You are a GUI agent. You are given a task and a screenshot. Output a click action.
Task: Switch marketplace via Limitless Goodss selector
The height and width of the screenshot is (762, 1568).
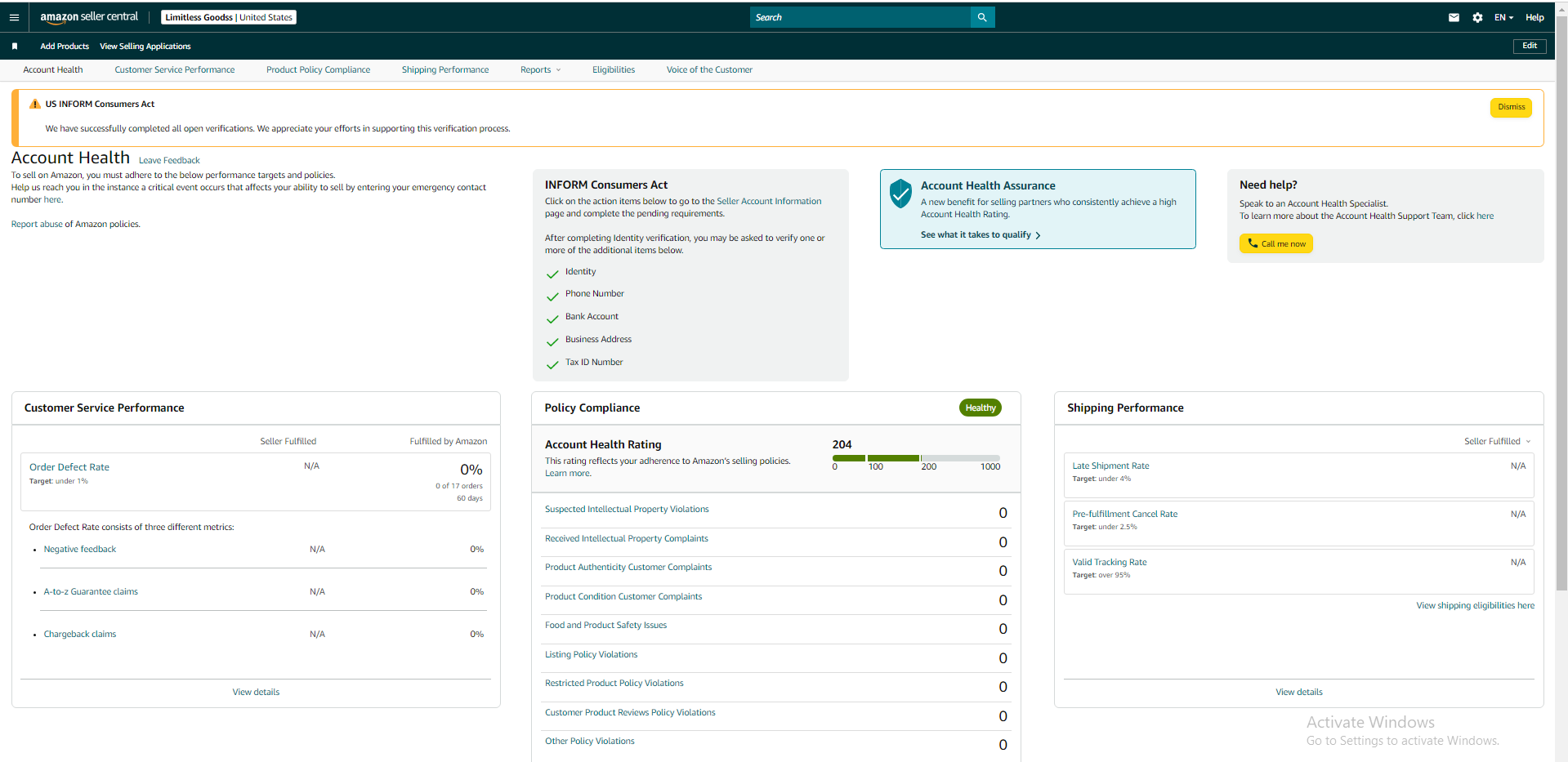tap(229, 17)
